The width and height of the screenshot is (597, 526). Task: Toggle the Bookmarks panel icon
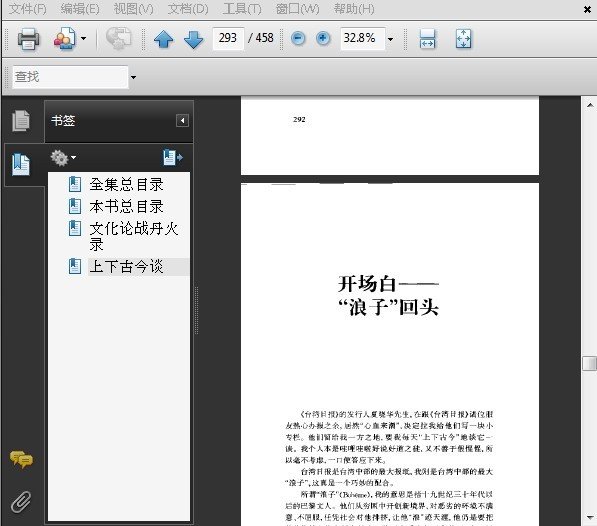(x=21, y=164)
